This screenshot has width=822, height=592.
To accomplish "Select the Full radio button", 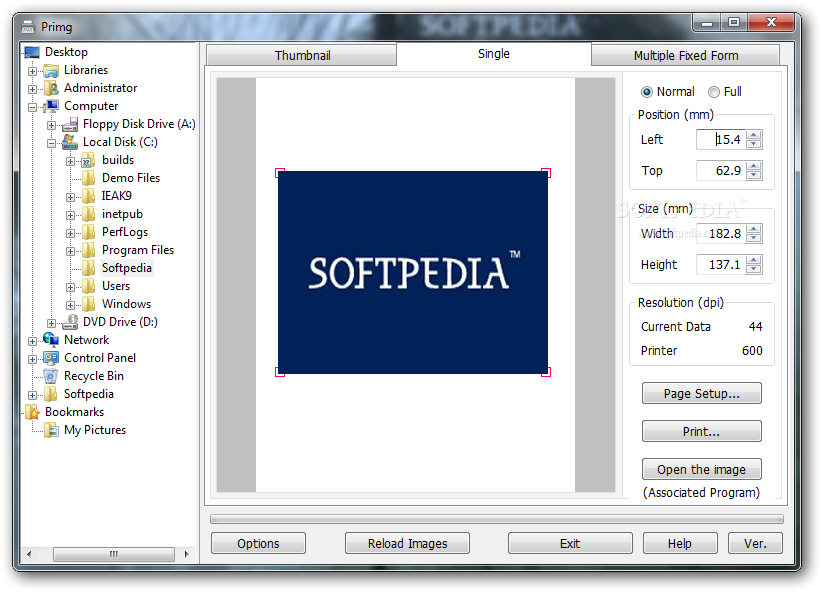I will 713,92.
